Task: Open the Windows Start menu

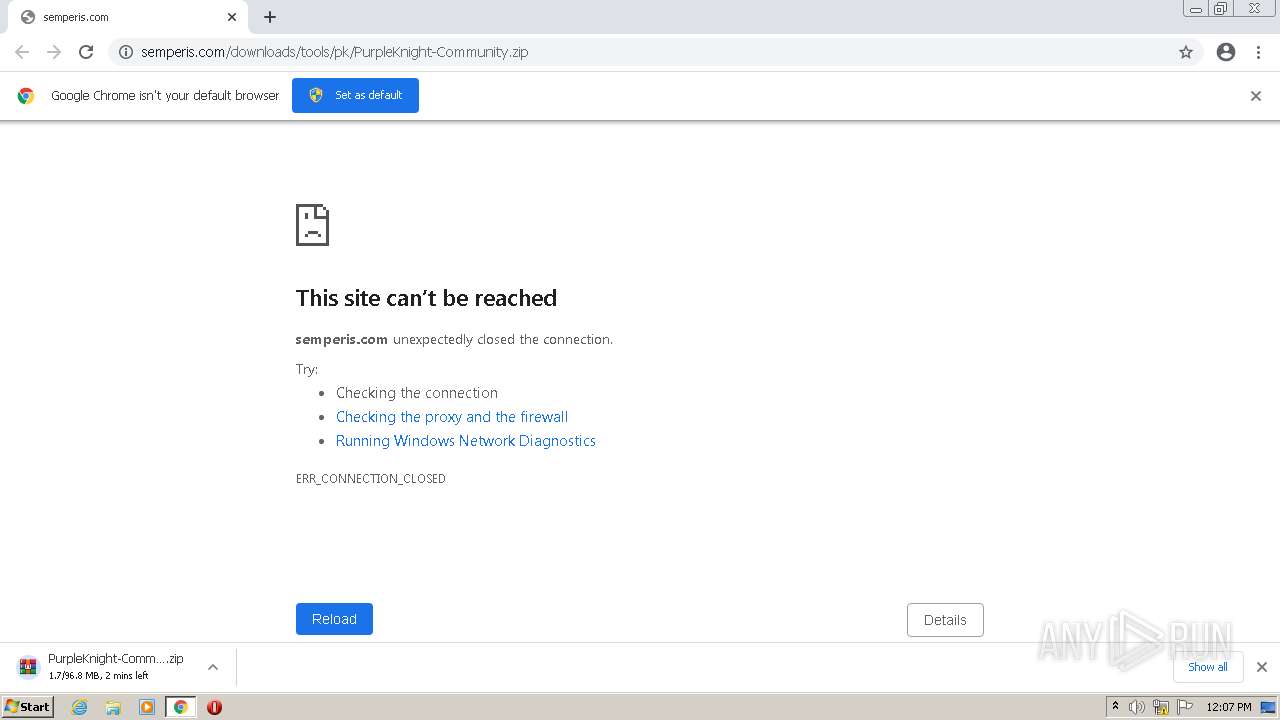Action: coord(28,707)
